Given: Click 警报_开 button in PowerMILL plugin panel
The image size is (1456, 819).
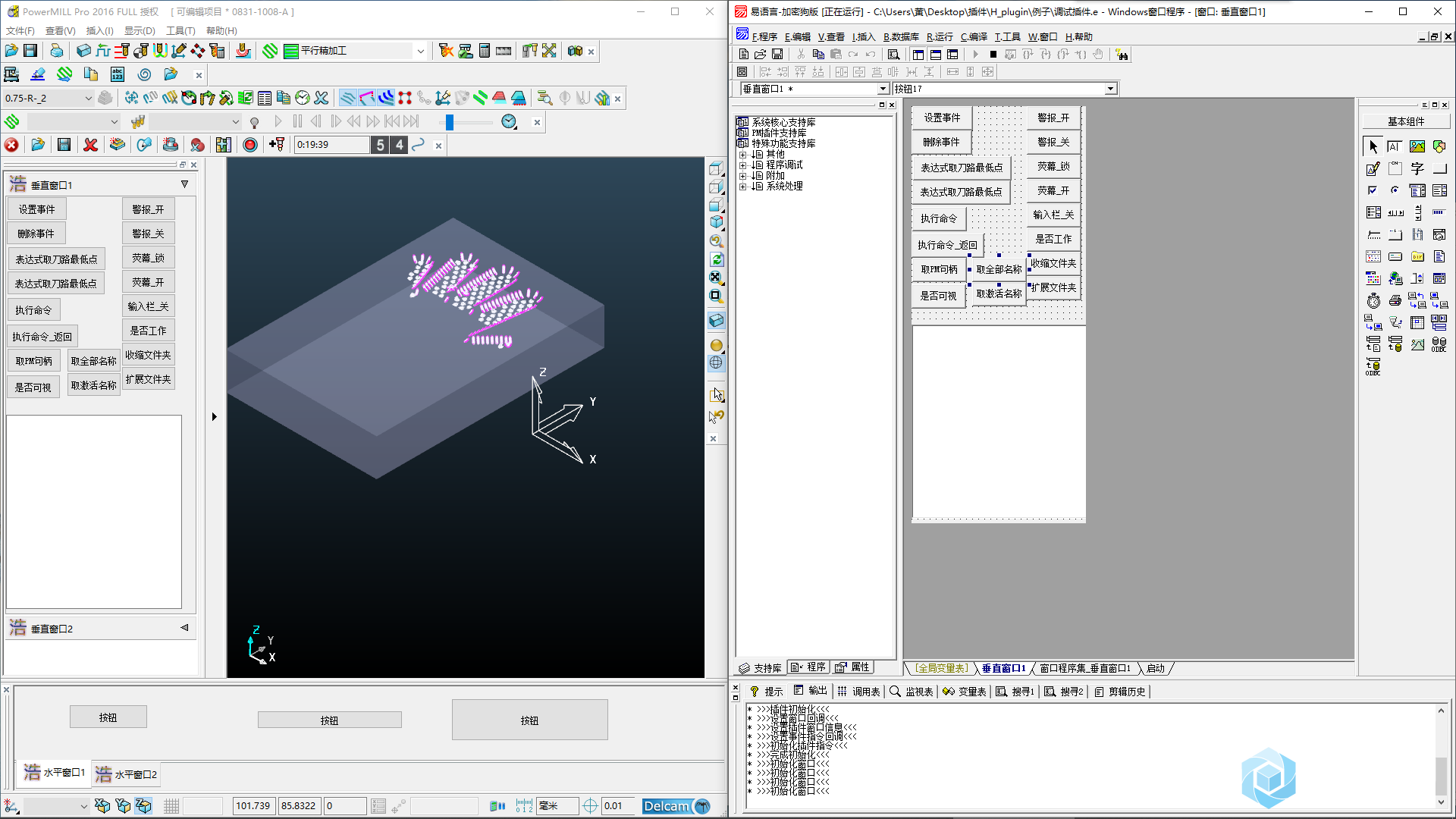Looking at the screenshot, I should click(x=149, y=209).
